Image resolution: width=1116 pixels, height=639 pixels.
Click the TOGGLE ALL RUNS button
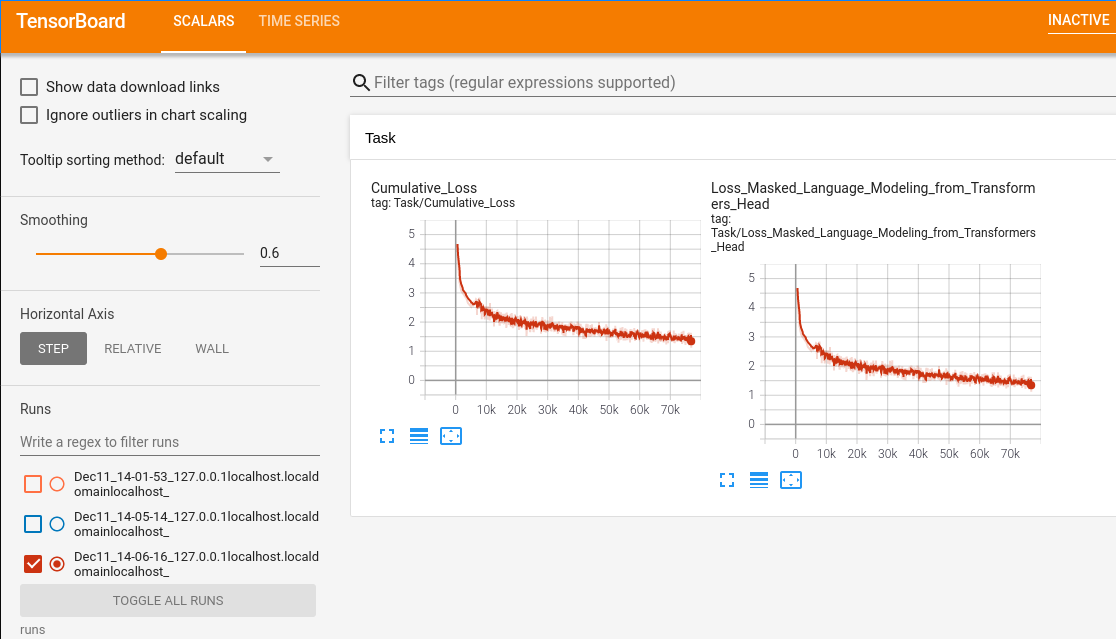(168, 601)
